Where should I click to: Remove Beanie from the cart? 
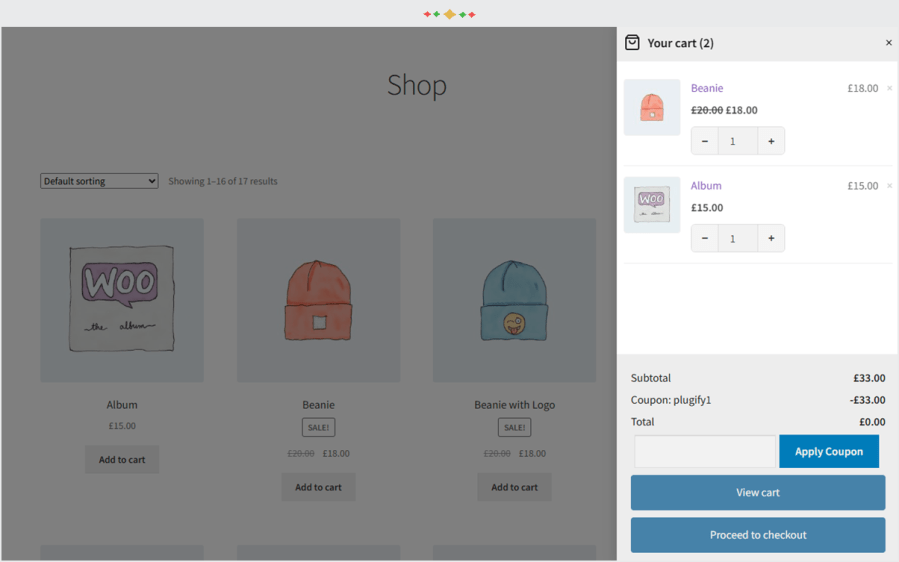click(x=889, y=88)
